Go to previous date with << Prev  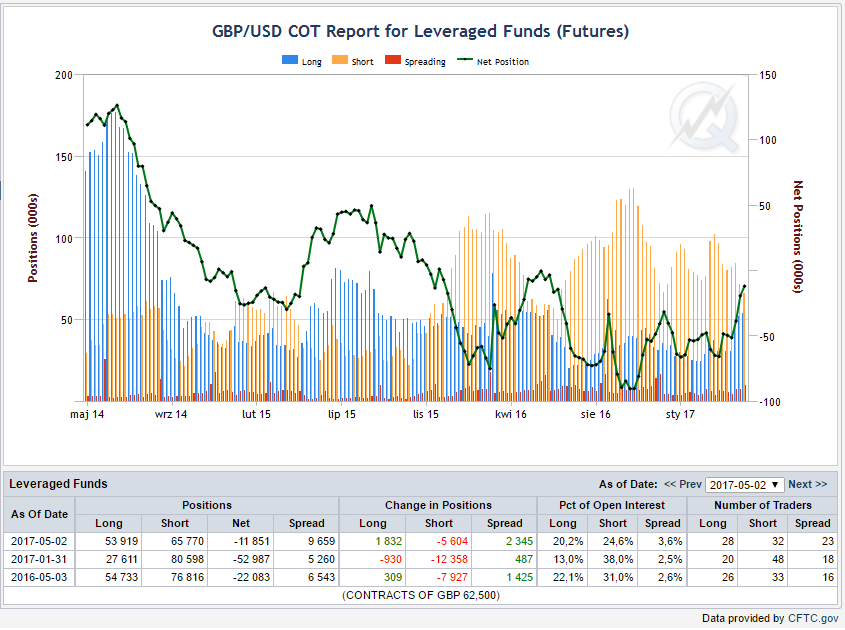coord(683,484)
